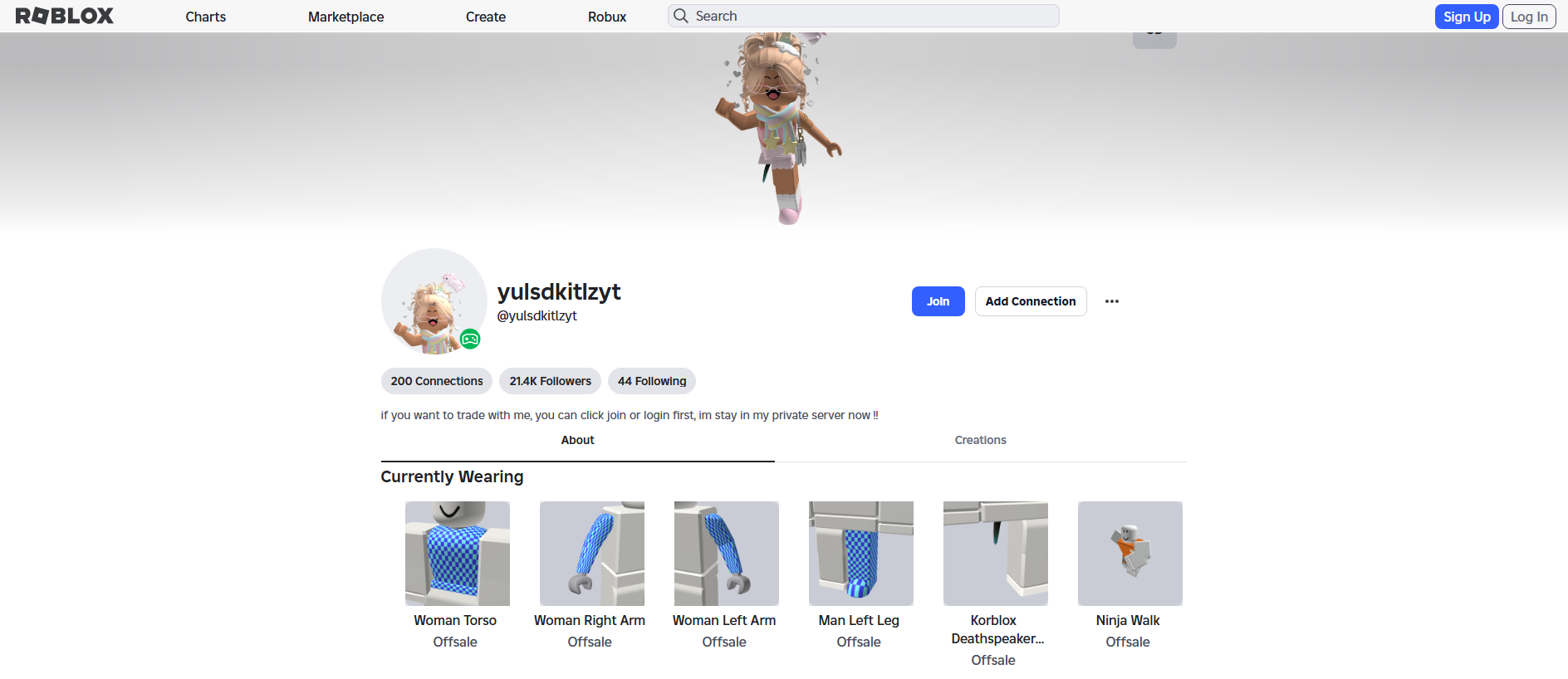Click the profile bio about trading
The width and height of the screenshot is (1568, 679).
630,415
